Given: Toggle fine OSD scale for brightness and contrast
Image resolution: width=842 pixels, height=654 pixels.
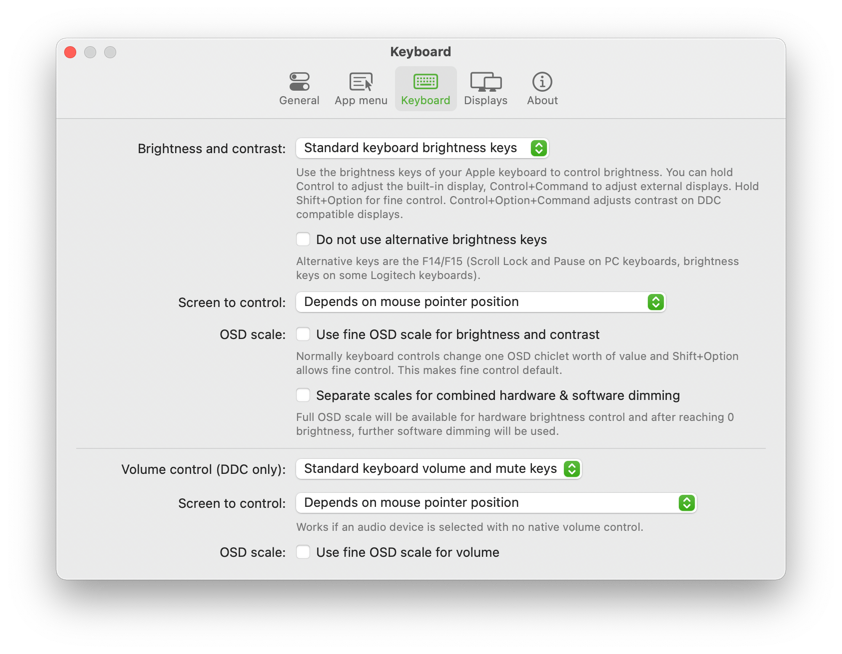Looking at the screenshot, I should point(303,335).
